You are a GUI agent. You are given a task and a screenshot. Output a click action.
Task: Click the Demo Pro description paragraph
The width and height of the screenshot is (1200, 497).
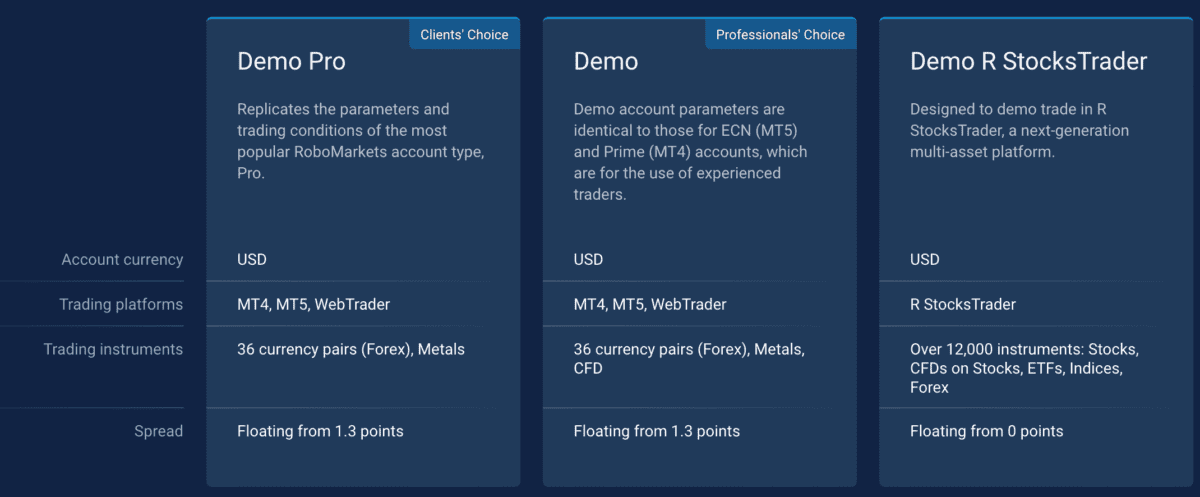(x=343, y=141)
